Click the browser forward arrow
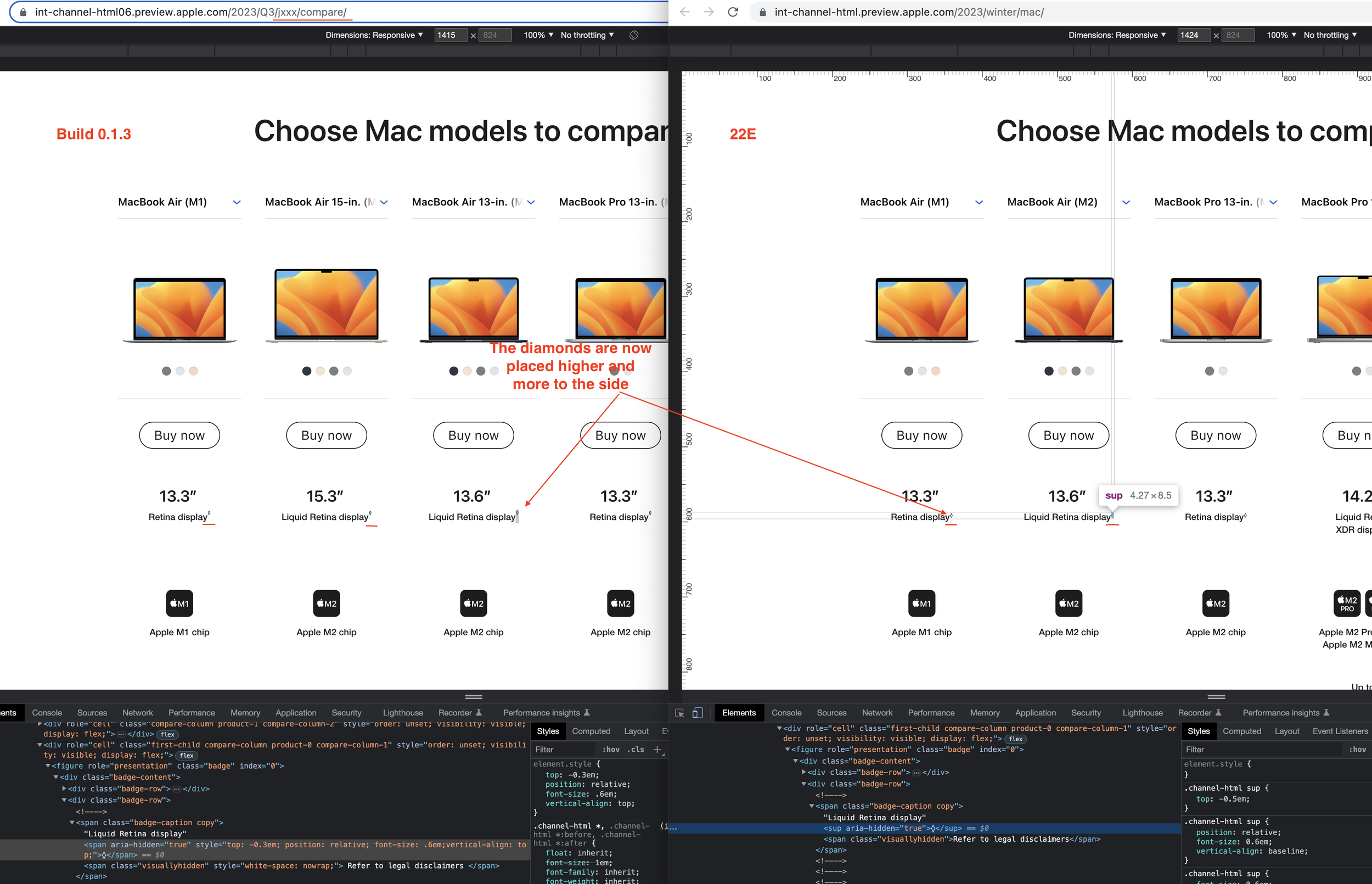 click(x=709, y=12)
